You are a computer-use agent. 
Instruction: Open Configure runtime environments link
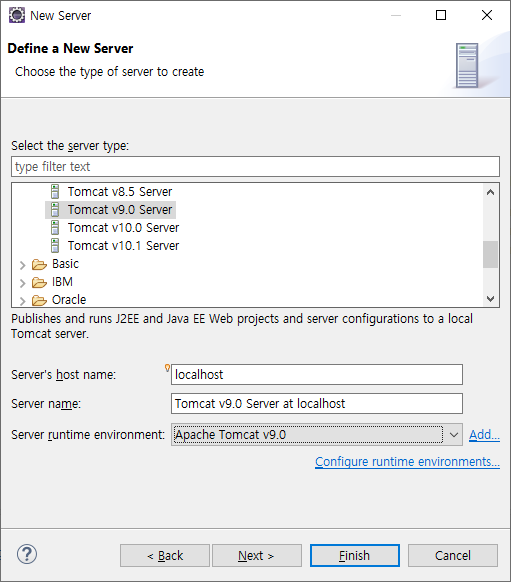407,462
